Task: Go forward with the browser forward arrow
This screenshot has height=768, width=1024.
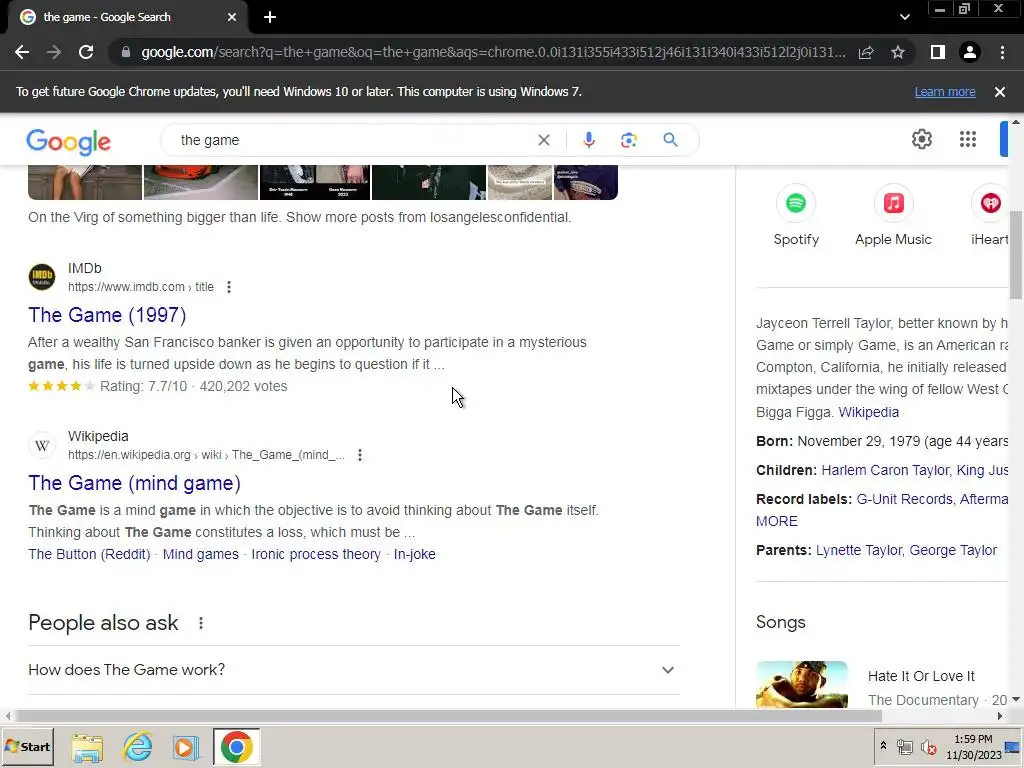Action: (x=54, y=52)
